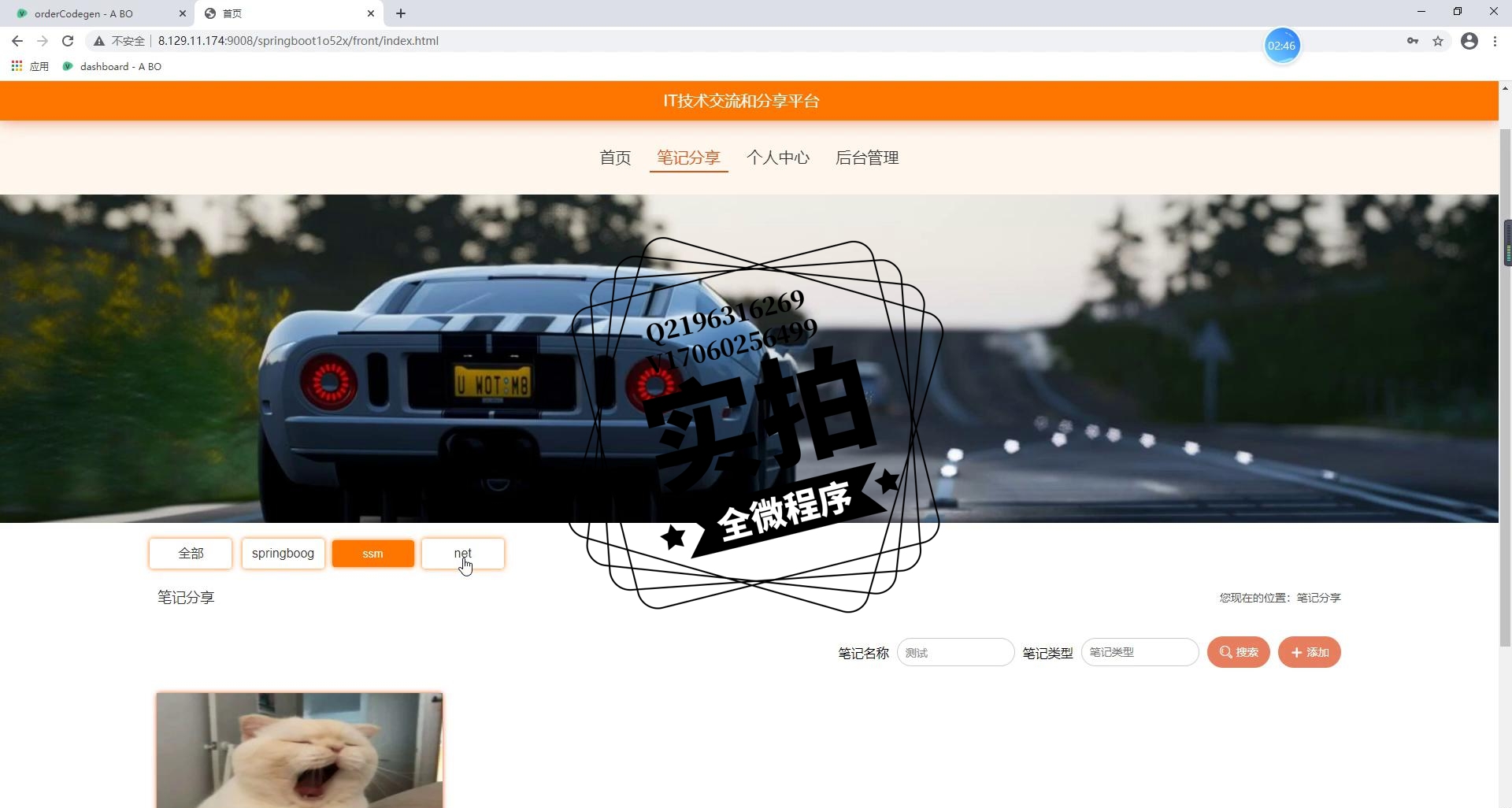The height and width of the screenshot is (808, 1512).
Task: Go back with the browser back arrow
Action: (17, 41)
